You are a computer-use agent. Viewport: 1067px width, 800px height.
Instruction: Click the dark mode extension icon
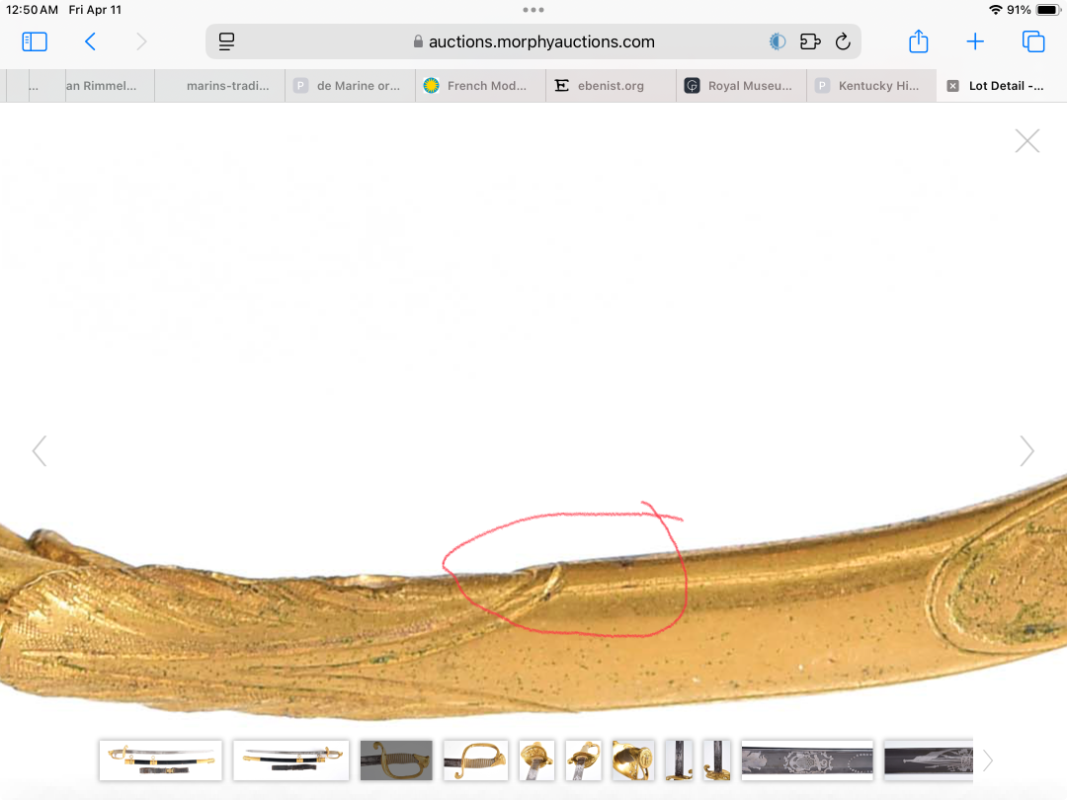point(777,41)
